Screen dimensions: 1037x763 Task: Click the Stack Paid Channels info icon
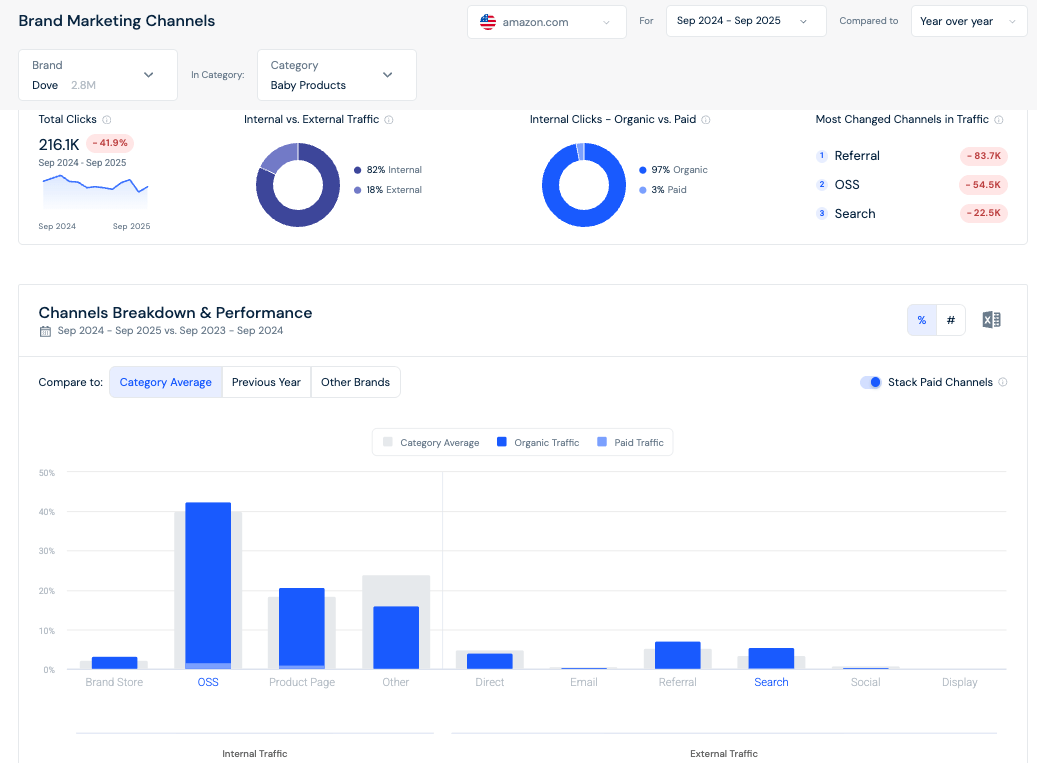click(x=1004, y=382)
